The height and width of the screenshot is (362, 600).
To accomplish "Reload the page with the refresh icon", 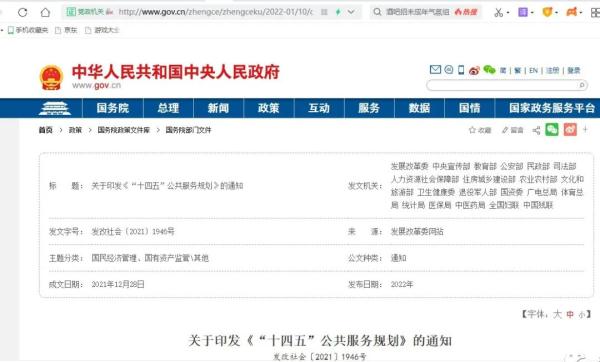I will [23, 12].
